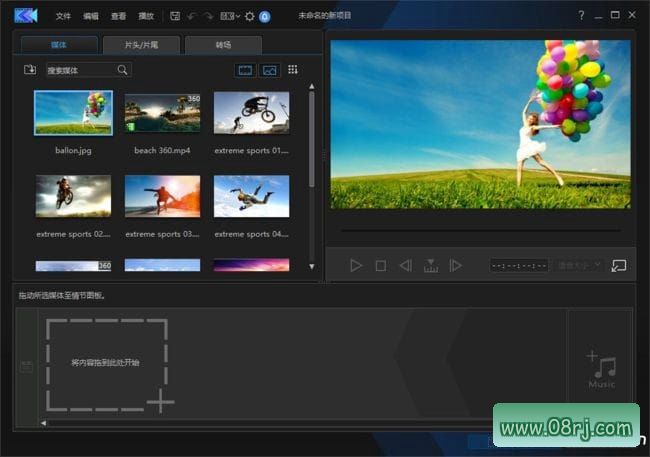Switch to the 片头/片尾 tab
Image resolution: width=650 pixels, height=457 pixels.
click(141, 45)
